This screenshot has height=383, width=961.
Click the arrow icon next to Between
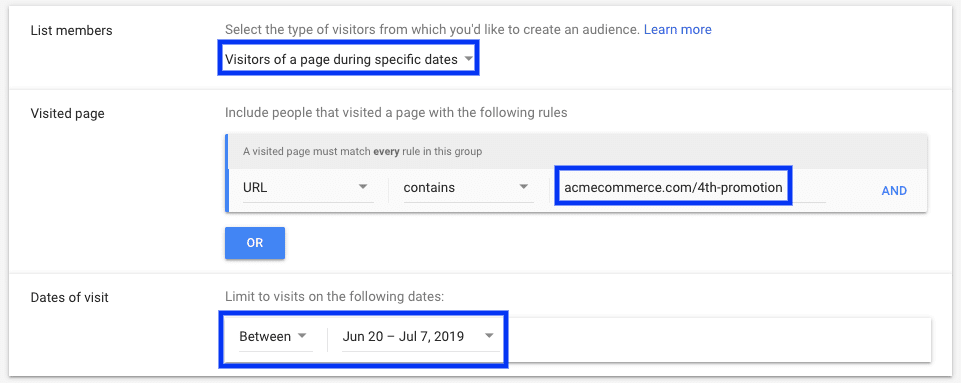[302, 336]
